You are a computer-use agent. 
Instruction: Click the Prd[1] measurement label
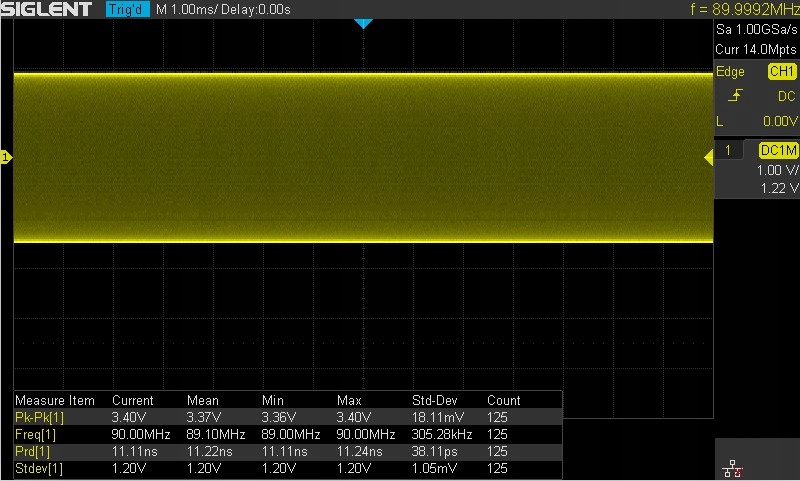pos(33,451)
